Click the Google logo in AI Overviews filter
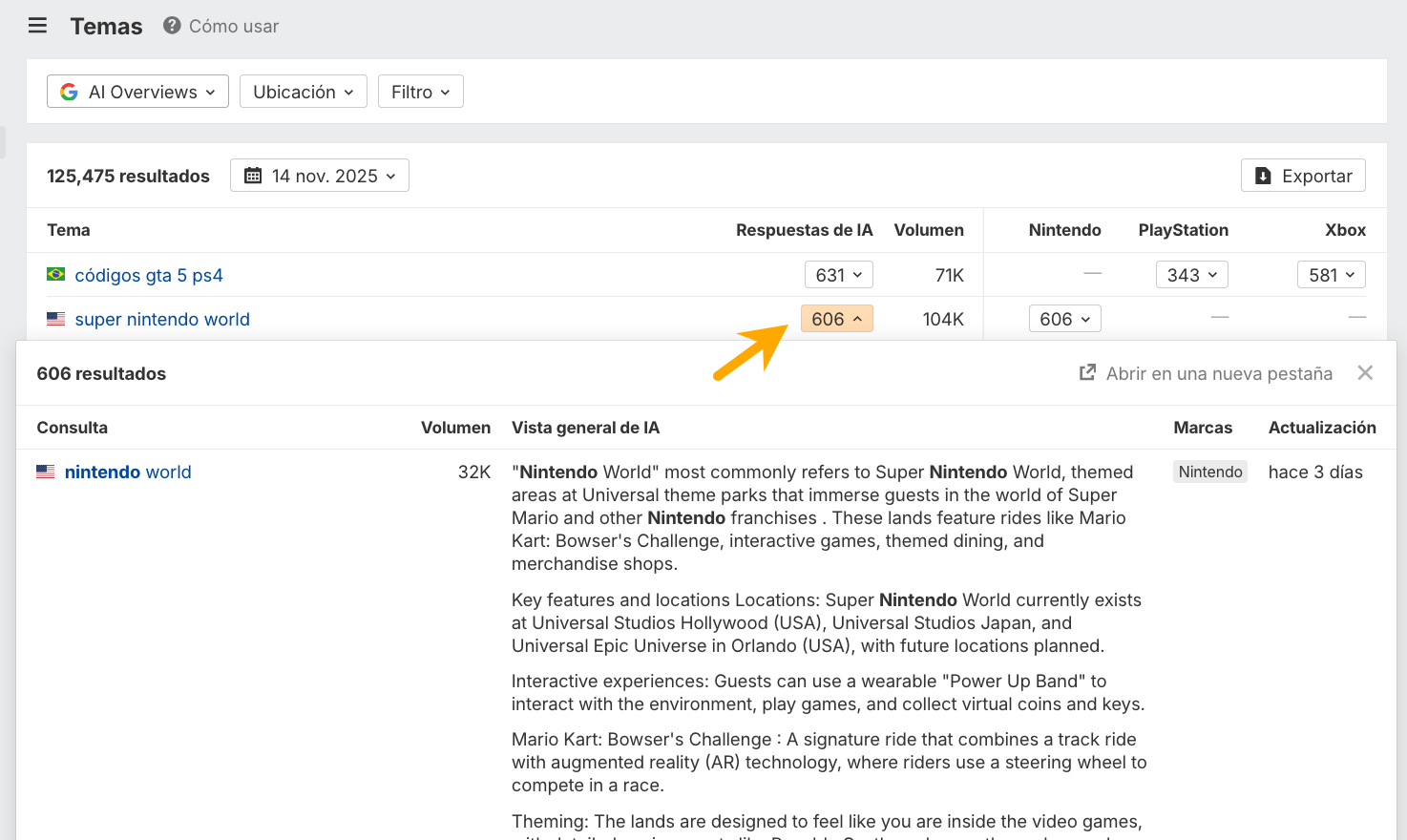 coord(69,91)
